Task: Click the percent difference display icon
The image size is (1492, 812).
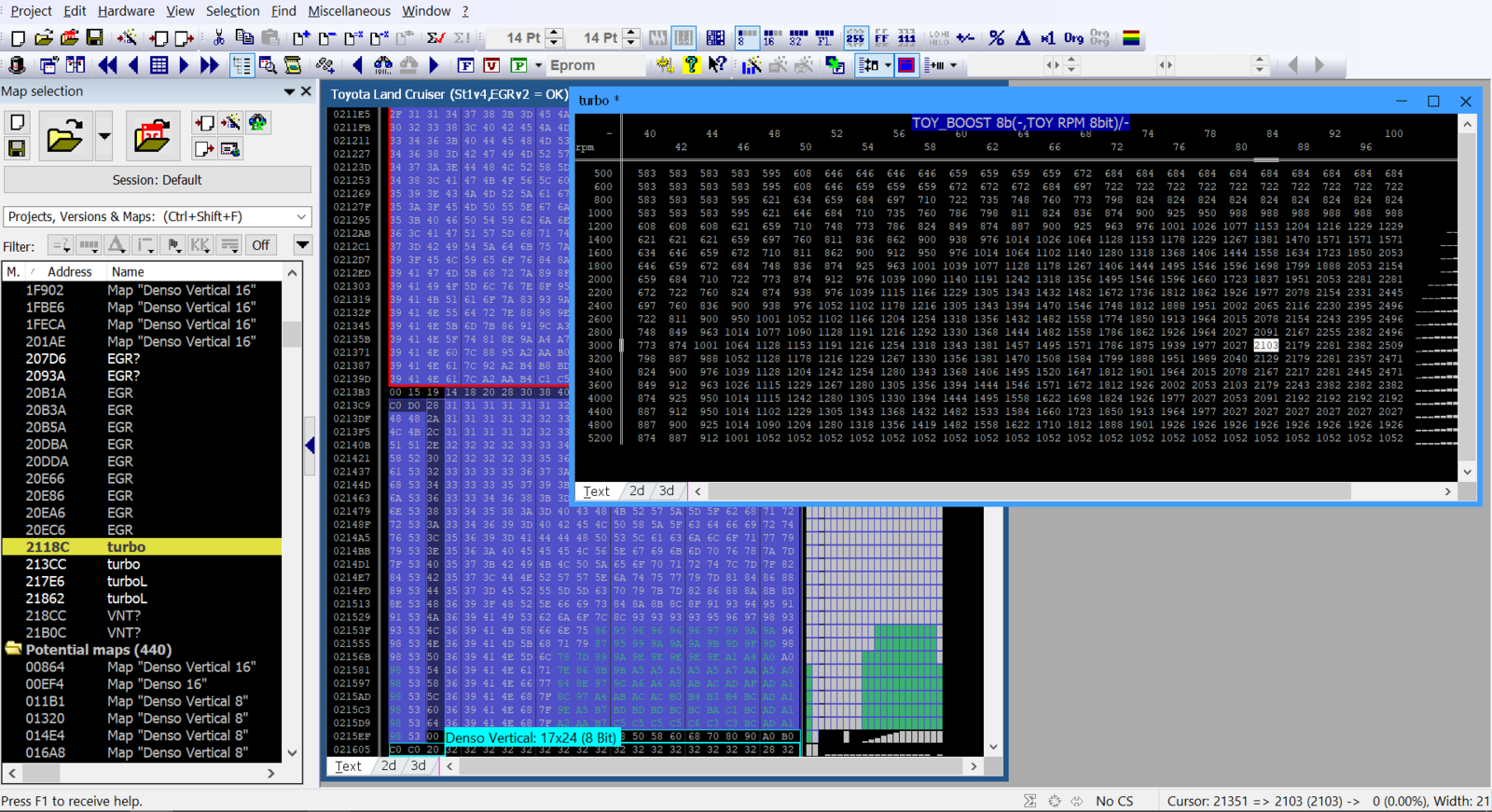Action: pyautogui.click(x=997, y=38)
